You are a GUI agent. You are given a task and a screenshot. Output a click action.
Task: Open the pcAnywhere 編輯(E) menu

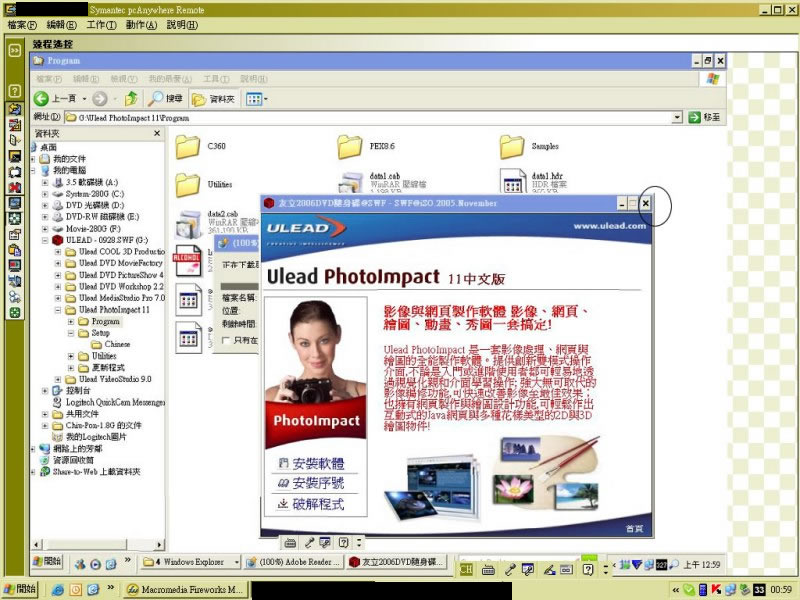[x=61, y=24]
